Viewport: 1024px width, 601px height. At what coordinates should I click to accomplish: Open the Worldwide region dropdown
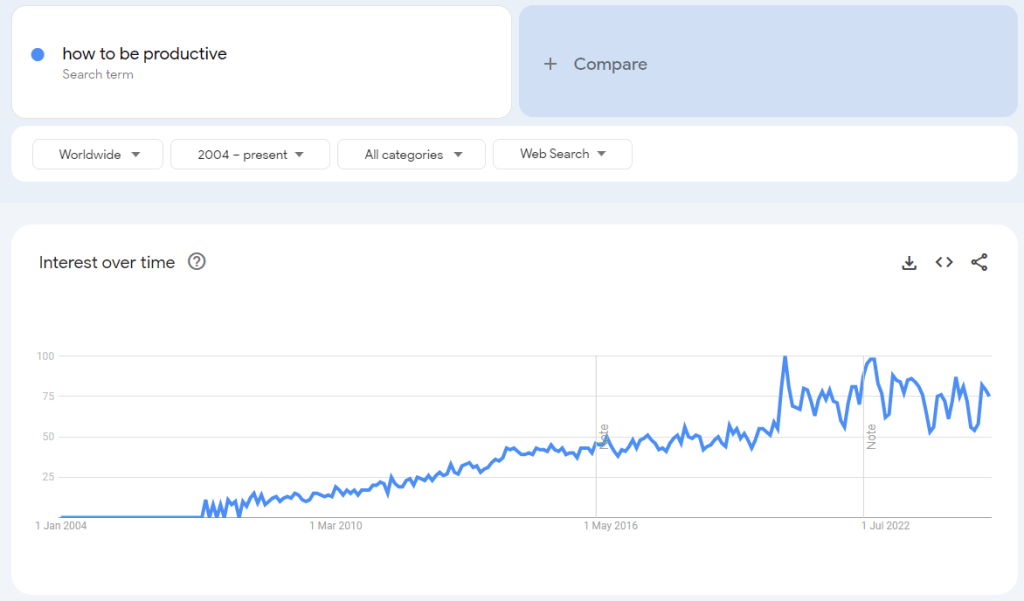coord(97,154)
